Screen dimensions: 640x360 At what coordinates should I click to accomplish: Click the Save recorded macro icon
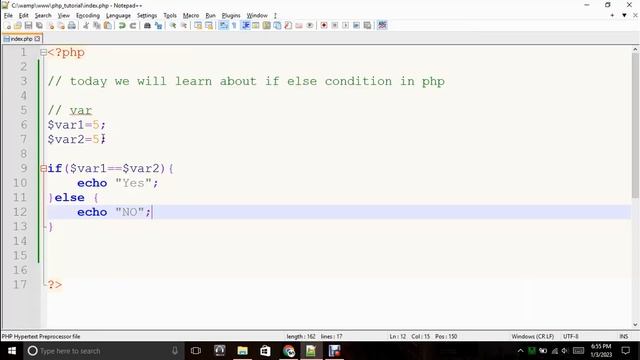click(x=367, y=26)
